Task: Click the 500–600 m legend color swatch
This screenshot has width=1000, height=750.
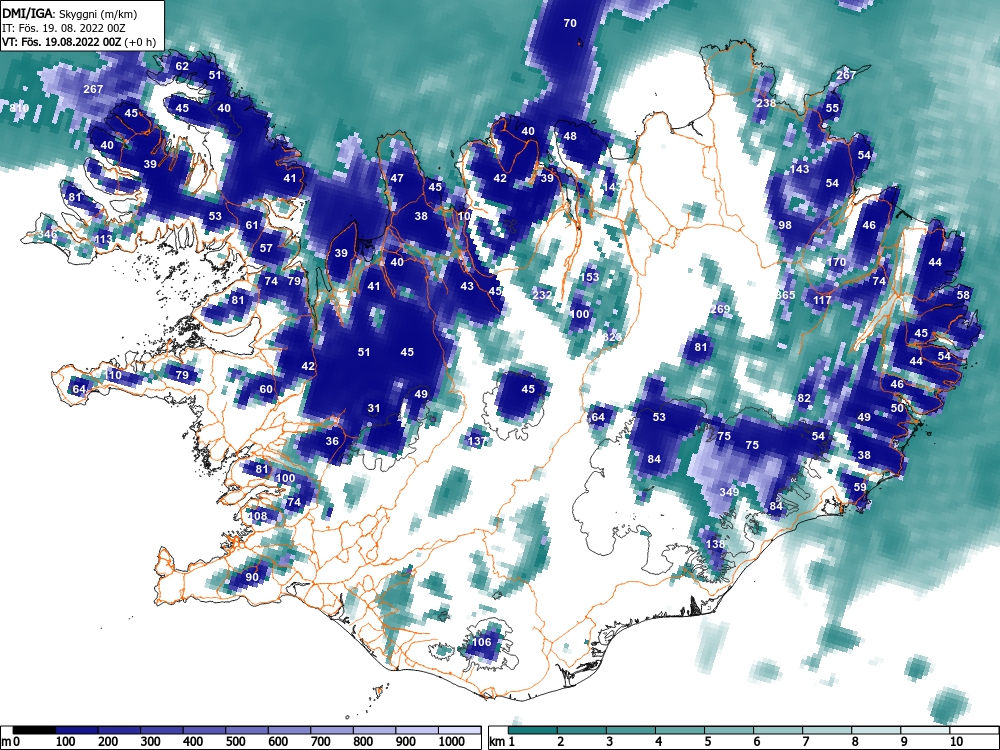Action: 247,730
